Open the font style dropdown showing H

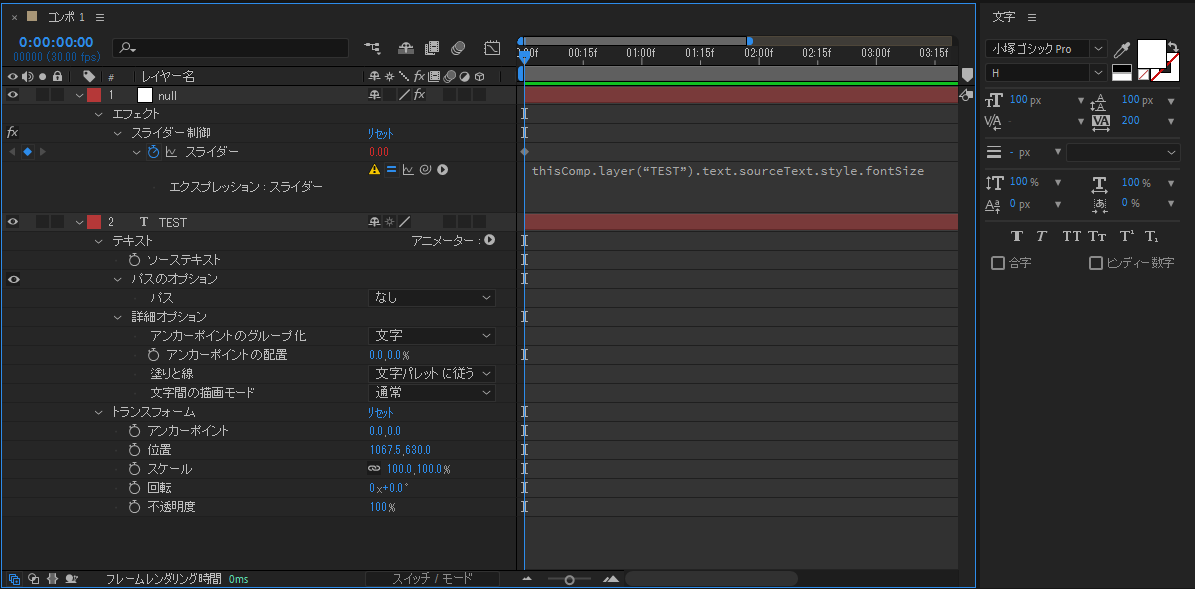[1046, 72]
